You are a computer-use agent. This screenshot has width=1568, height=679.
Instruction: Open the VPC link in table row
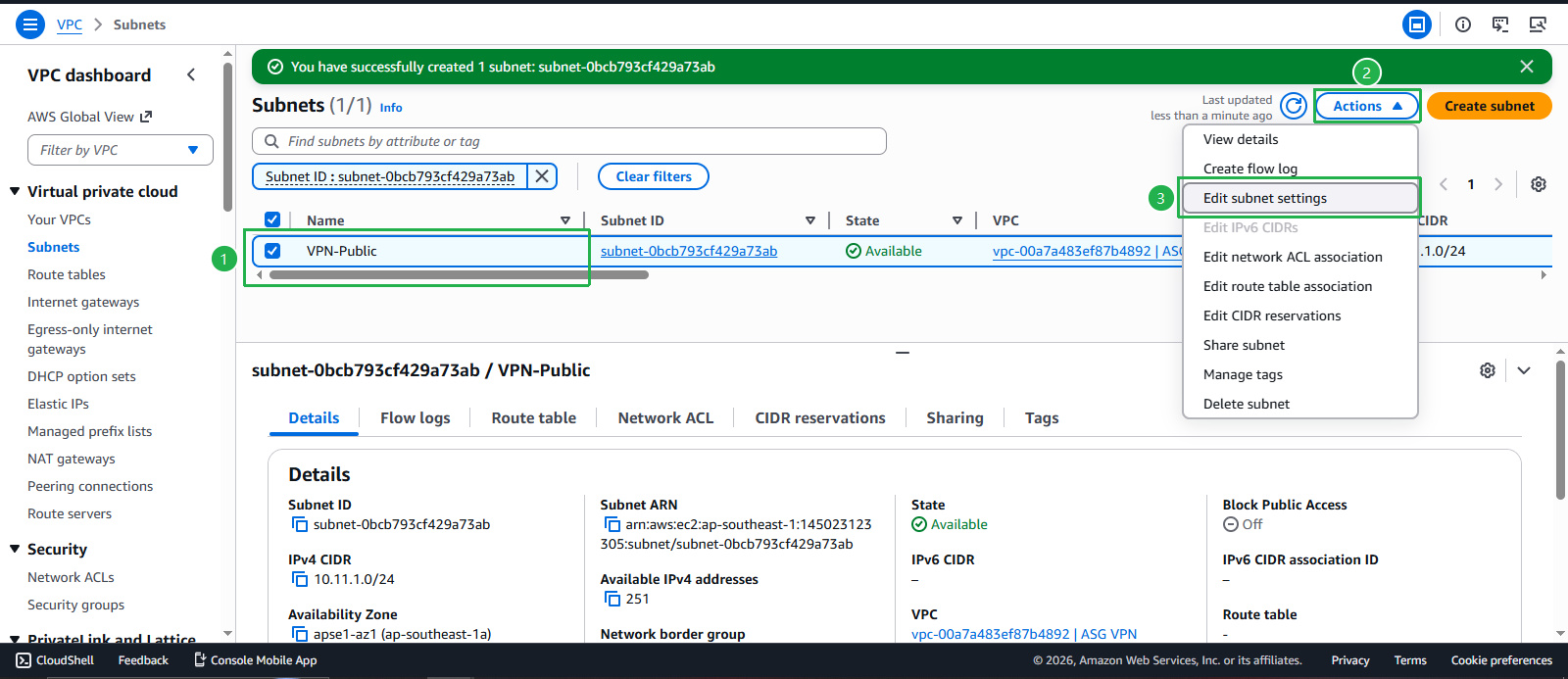click(x=1087, y=251)
